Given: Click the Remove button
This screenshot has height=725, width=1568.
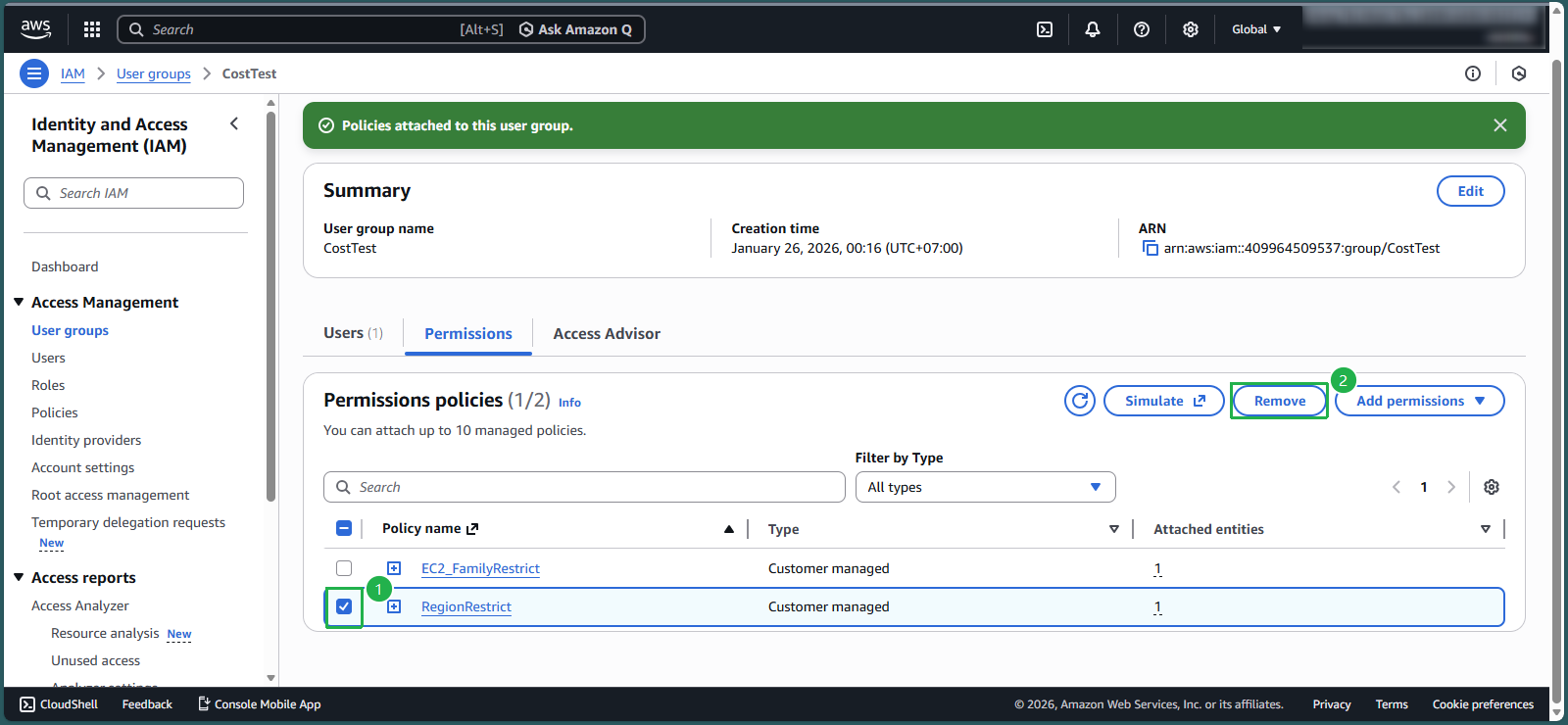Looking at the screenshot, I should click(1279, 401).
